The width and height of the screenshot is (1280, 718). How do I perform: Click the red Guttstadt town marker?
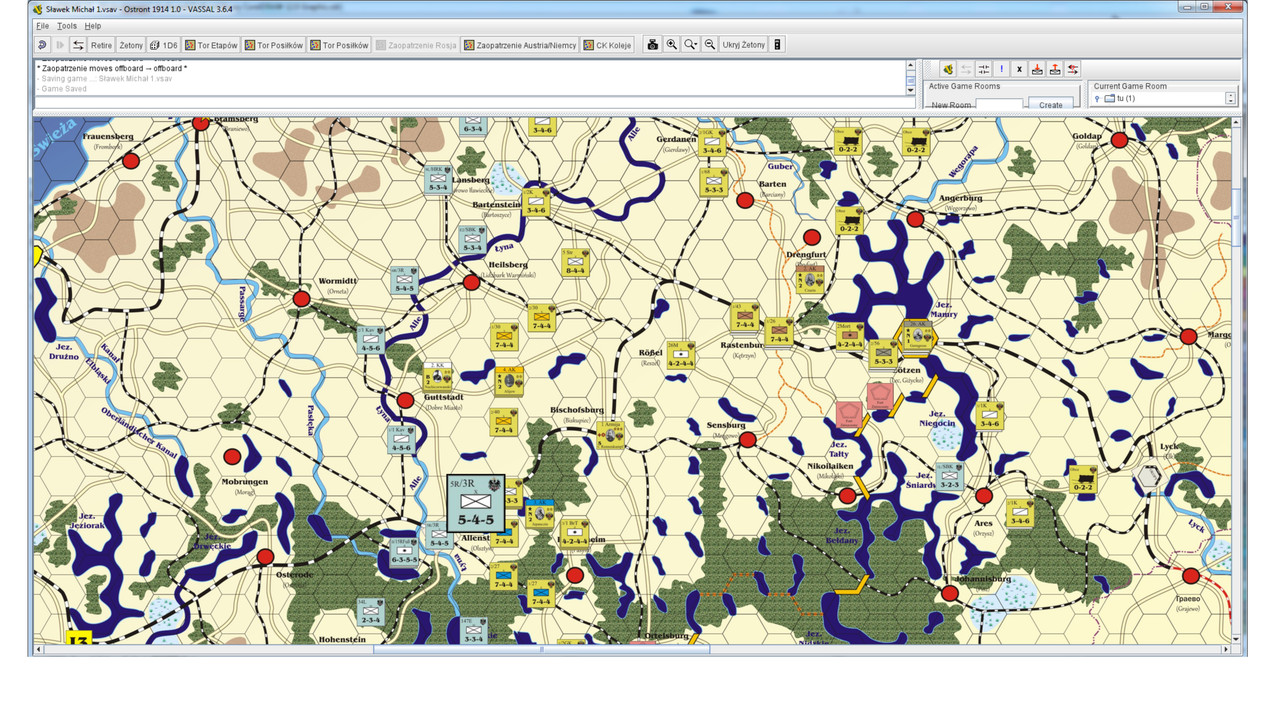[405, 400]
